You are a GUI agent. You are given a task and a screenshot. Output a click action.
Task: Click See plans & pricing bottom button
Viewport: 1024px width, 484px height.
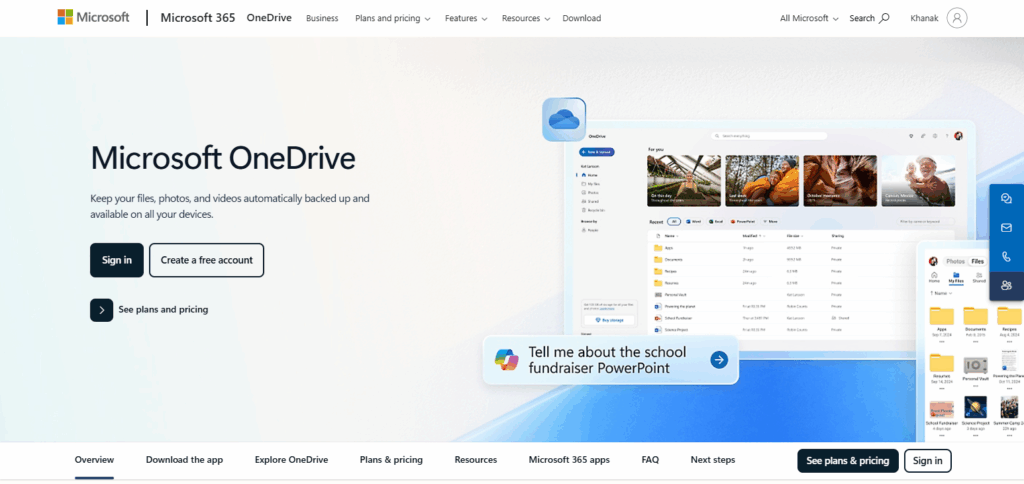pos(848,460)
